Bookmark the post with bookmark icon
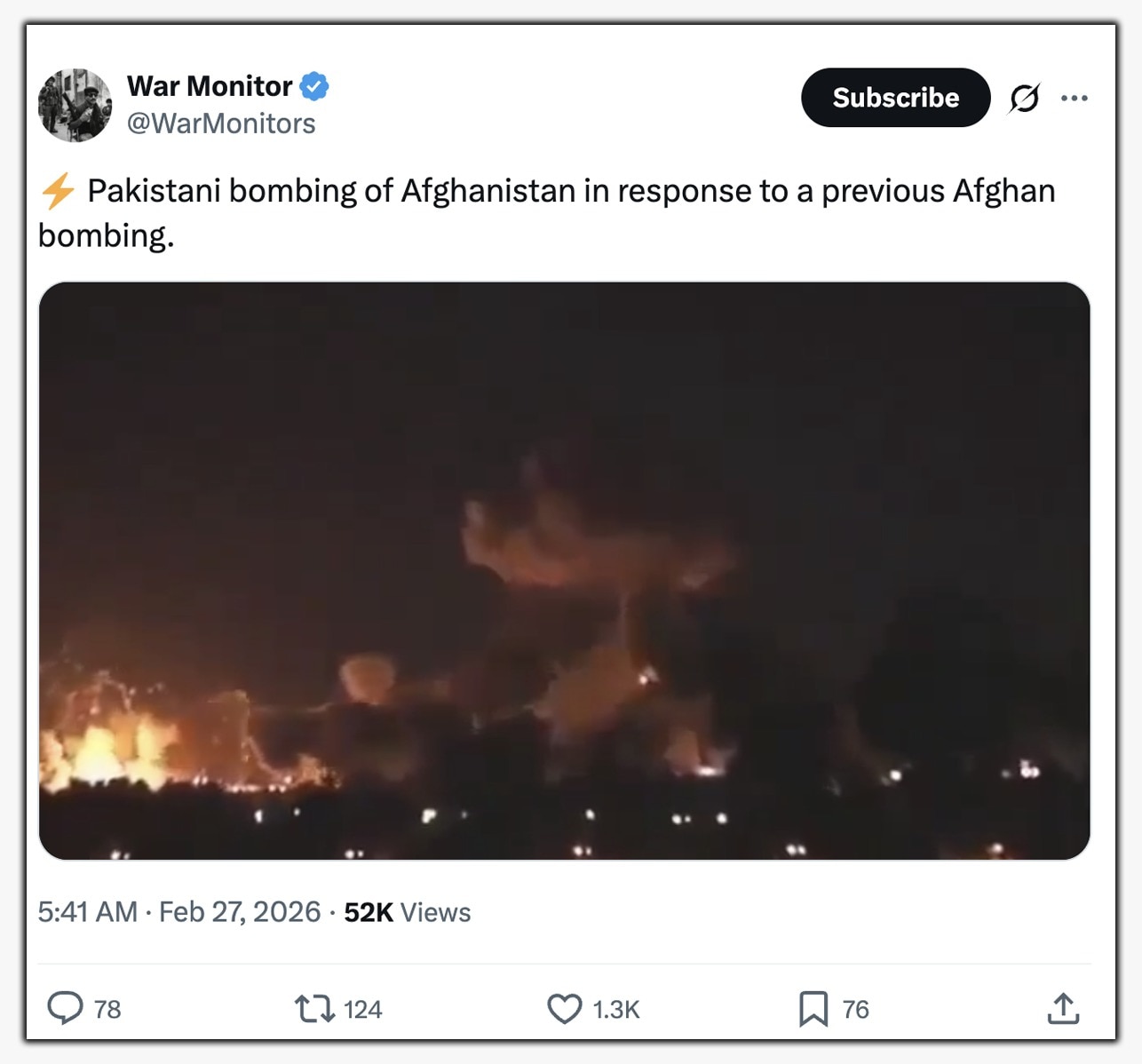This screenshot has height=1064, width=1142. pos(813,1009)
